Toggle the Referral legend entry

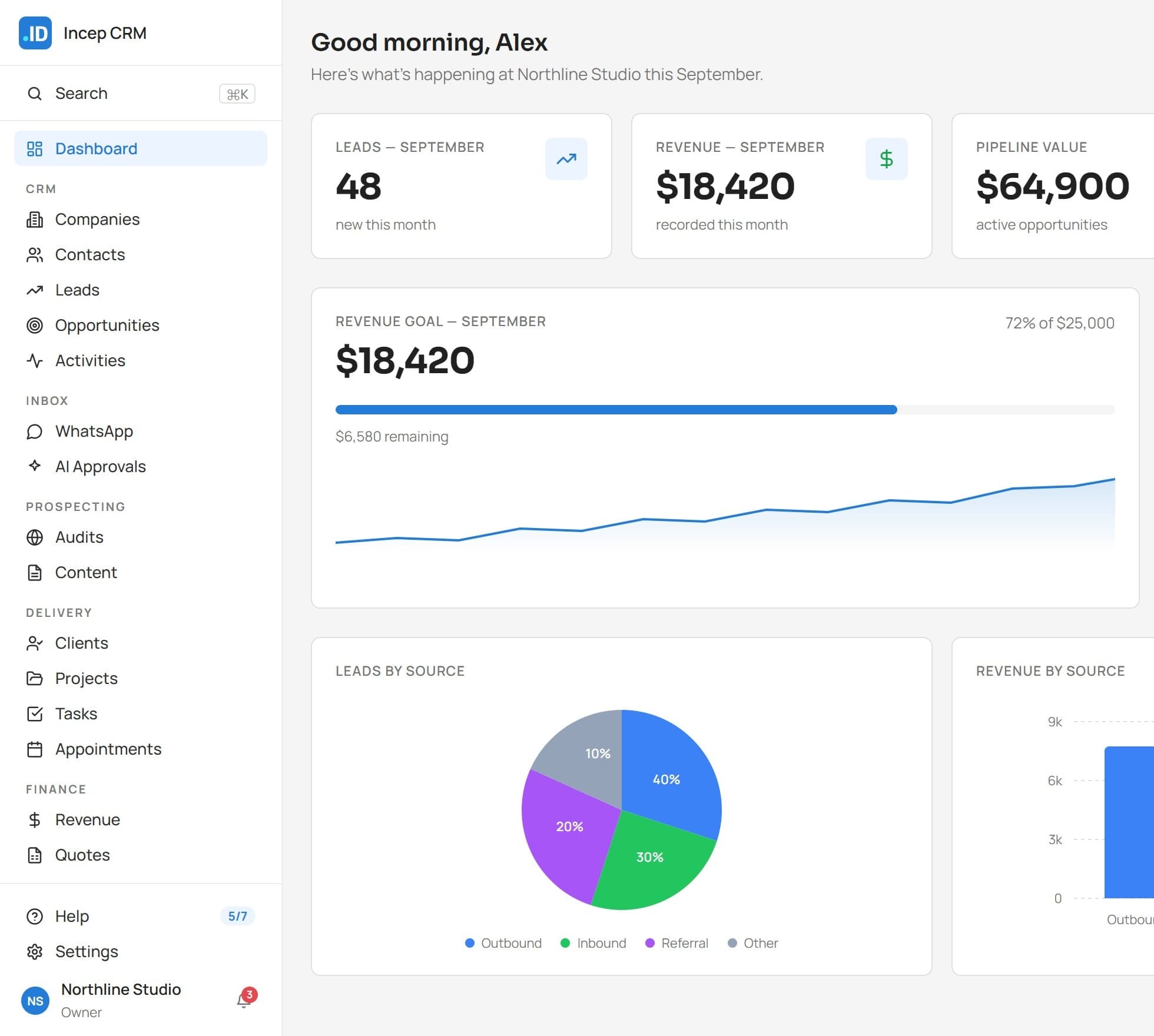click(x=677, y=943)
